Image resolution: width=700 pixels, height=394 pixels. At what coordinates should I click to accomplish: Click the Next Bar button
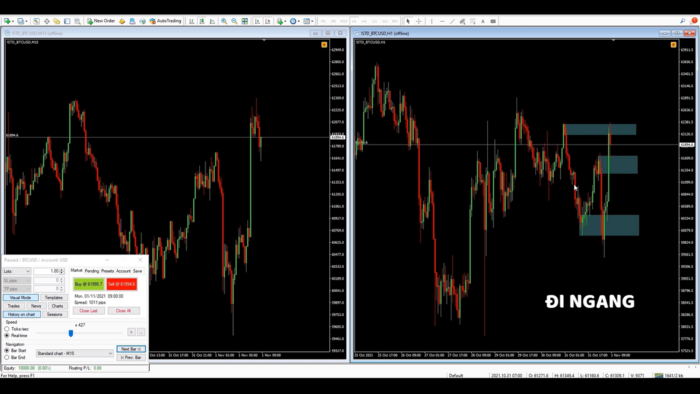(131, 349)
